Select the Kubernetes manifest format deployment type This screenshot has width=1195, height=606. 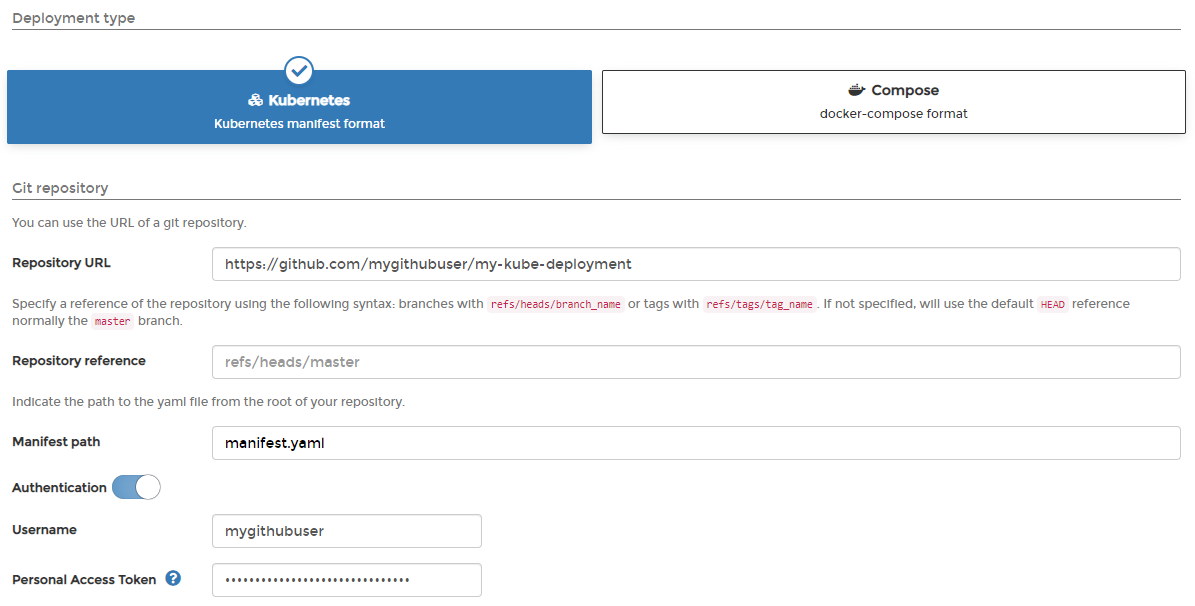[x=299, y=107]
